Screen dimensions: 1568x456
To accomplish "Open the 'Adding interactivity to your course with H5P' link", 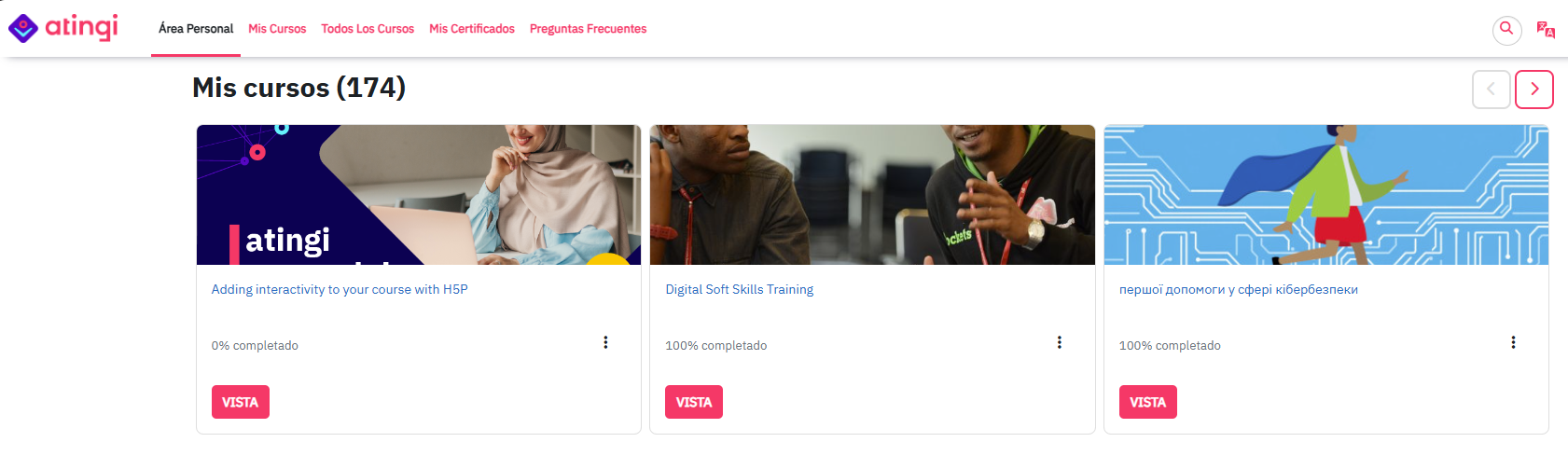I will pos(340,289).
